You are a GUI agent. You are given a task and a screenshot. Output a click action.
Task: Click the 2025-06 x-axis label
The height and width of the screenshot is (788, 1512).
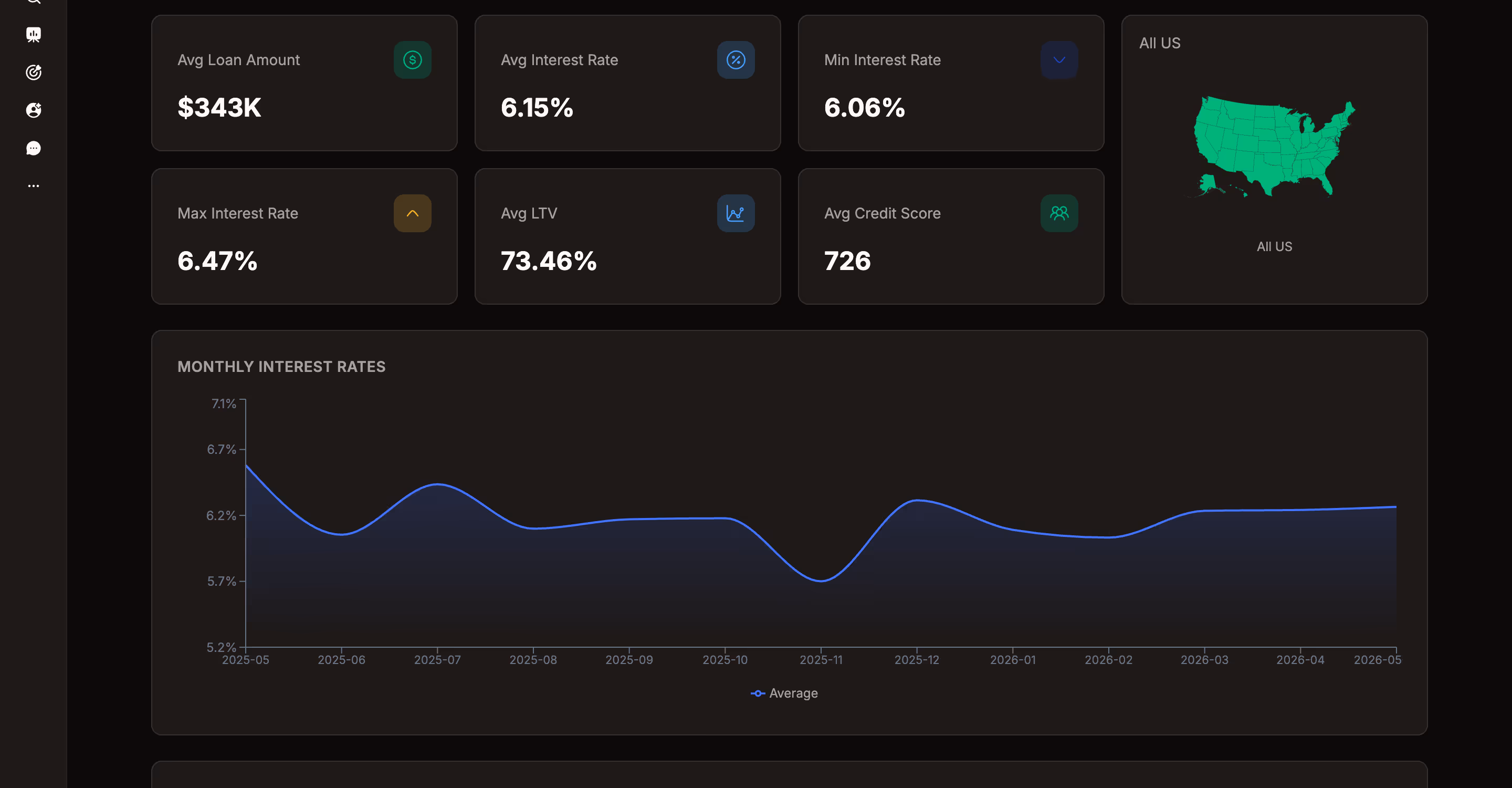coord(342,659)
